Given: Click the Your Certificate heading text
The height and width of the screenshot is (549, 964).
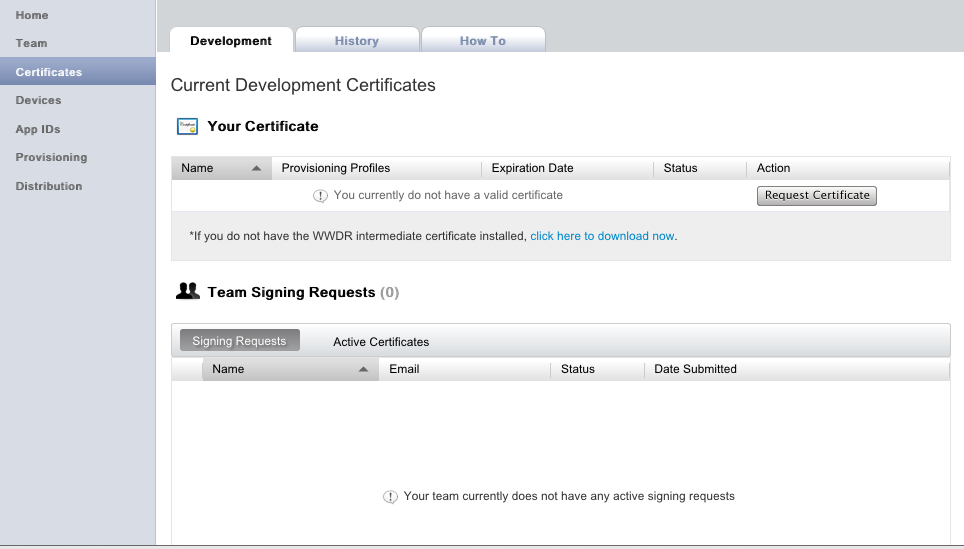Looking at the screenshot, I should [263, 127].
